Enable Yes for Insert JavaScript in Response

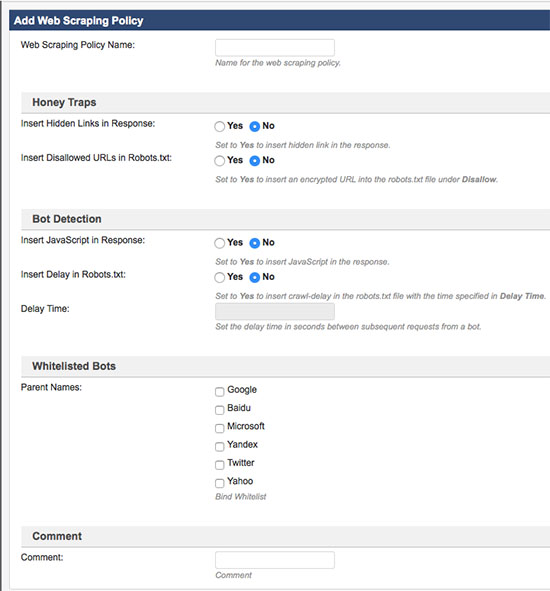click(x=219, y=243)
